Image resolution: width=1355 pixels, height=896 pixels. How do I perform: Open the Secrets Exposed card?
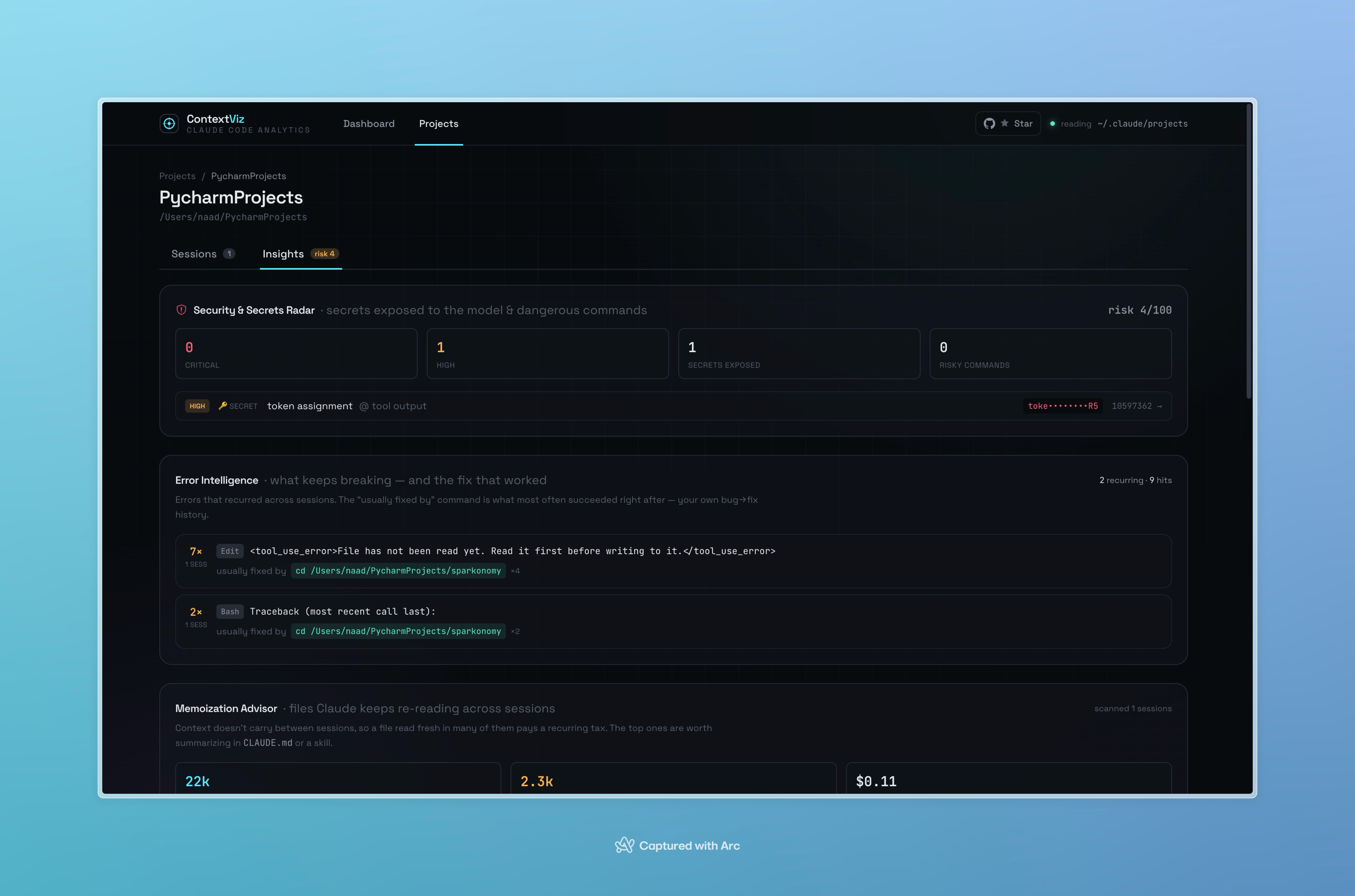tap(799, 354)
